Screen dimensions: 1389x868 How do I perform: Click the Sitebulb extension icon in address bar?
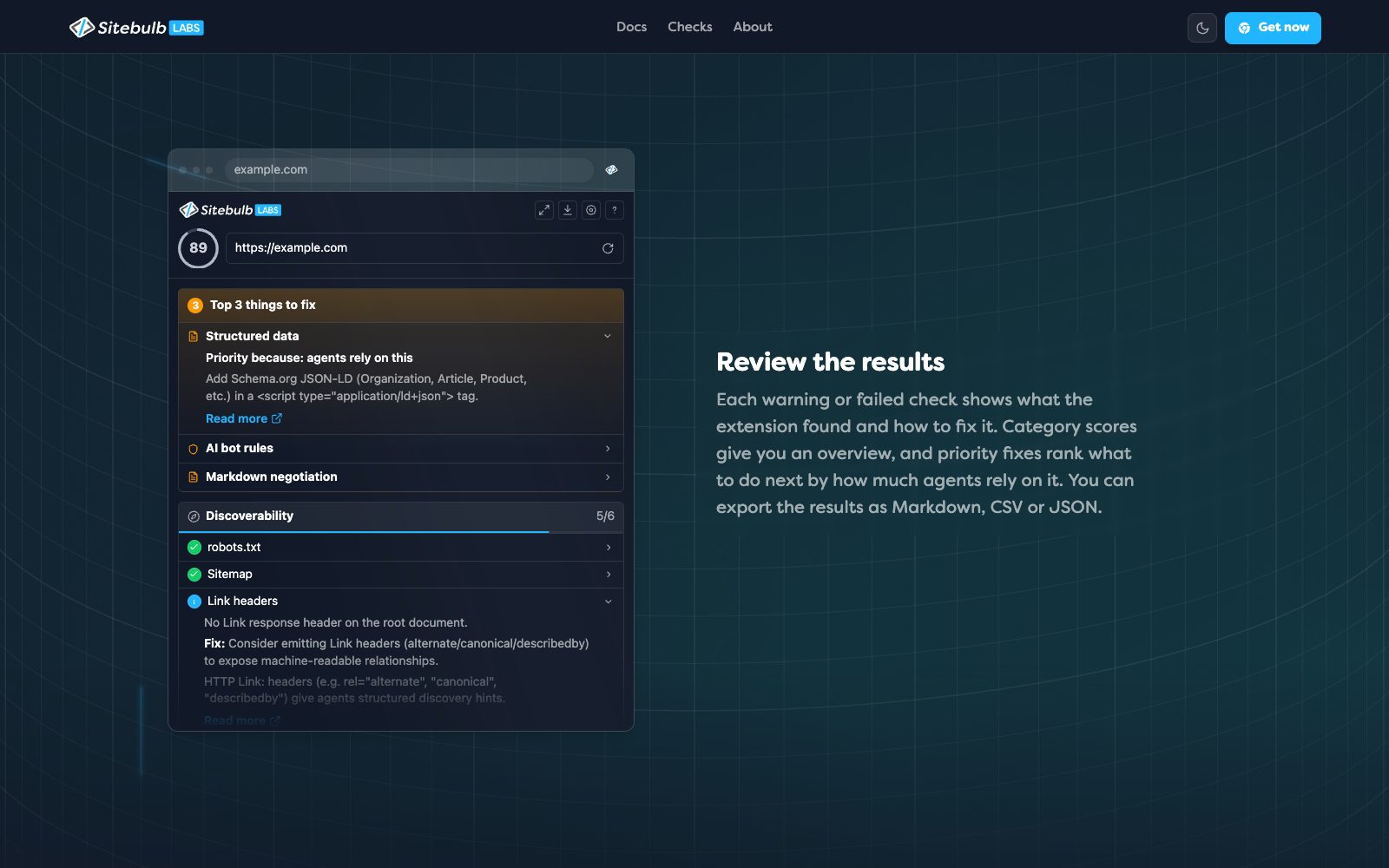click(x=611, y=170)
